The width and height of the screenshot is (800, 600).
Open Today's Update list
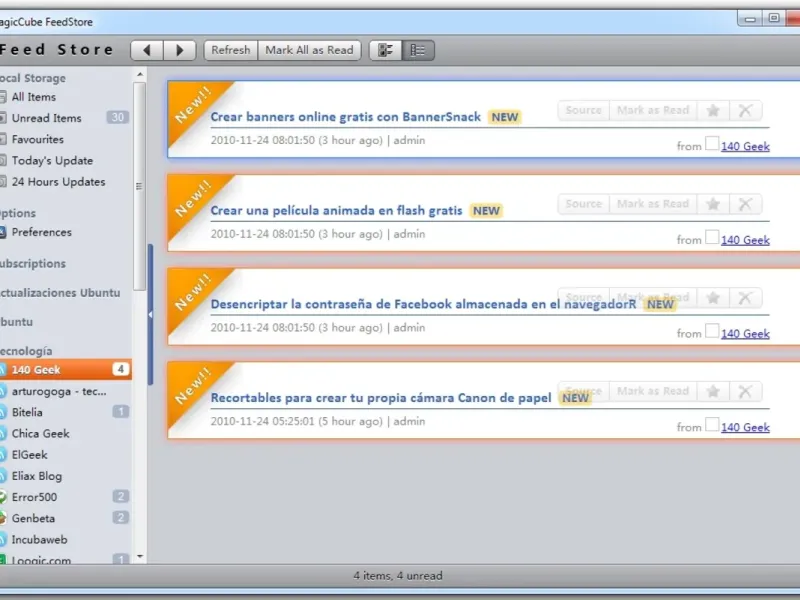pyautogui.click(x=52, y=161)
